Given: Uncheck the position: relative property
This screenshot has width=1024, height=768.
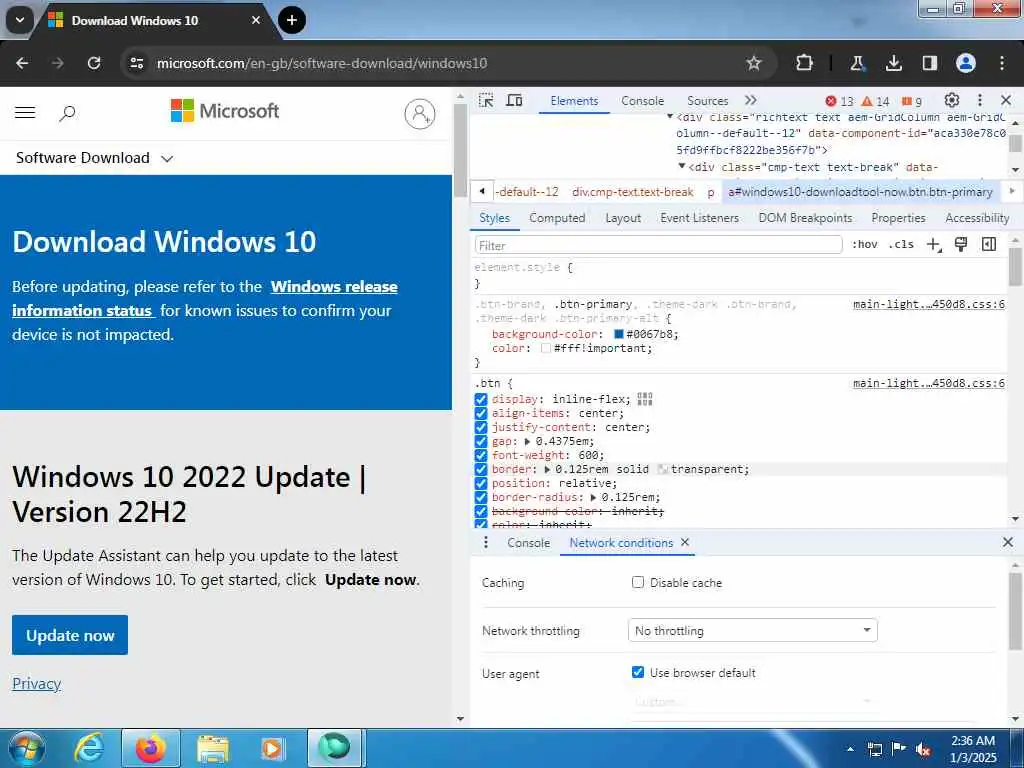Looking at the screenshot, I should [x=481, y=483].
